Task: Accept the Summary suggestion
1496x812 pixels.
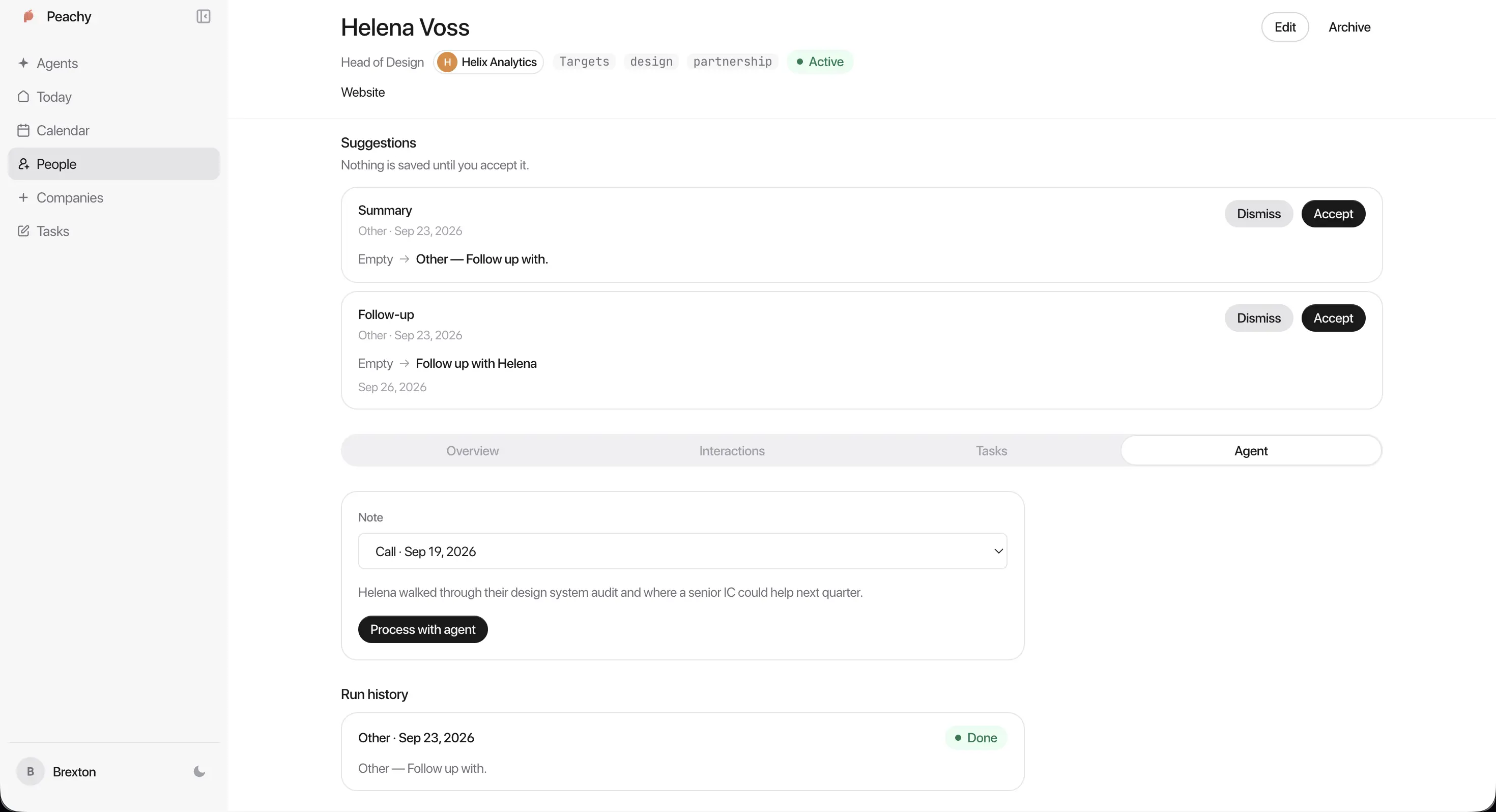Action: tap(1333, 214)
